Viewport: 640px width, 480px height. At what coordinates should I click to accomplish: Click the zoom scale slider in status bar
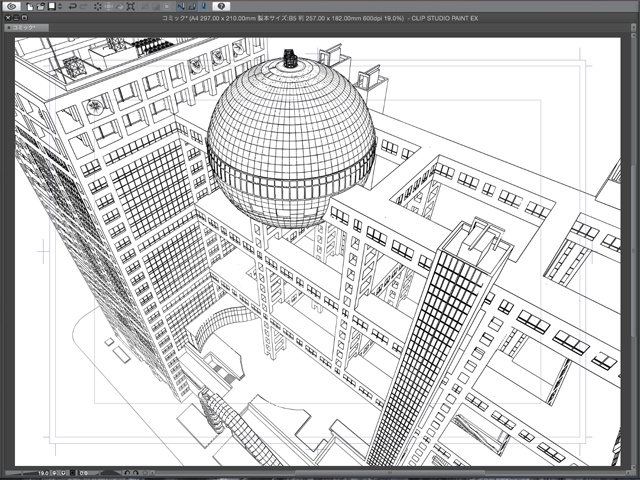(21, 473)
